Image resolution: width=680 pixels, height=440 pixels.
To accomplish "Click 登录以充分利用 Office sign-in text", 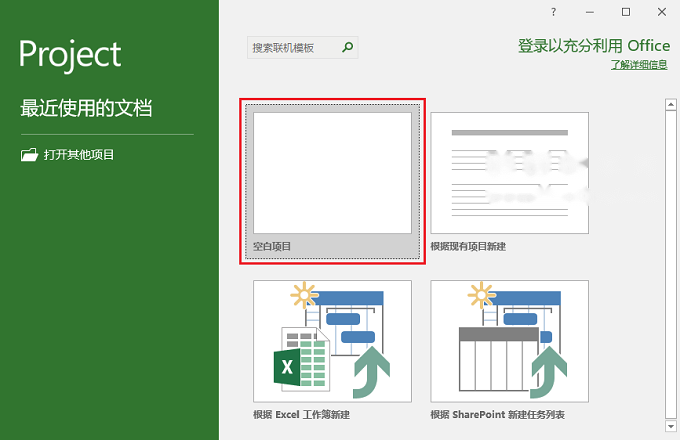I will (594, 46).
